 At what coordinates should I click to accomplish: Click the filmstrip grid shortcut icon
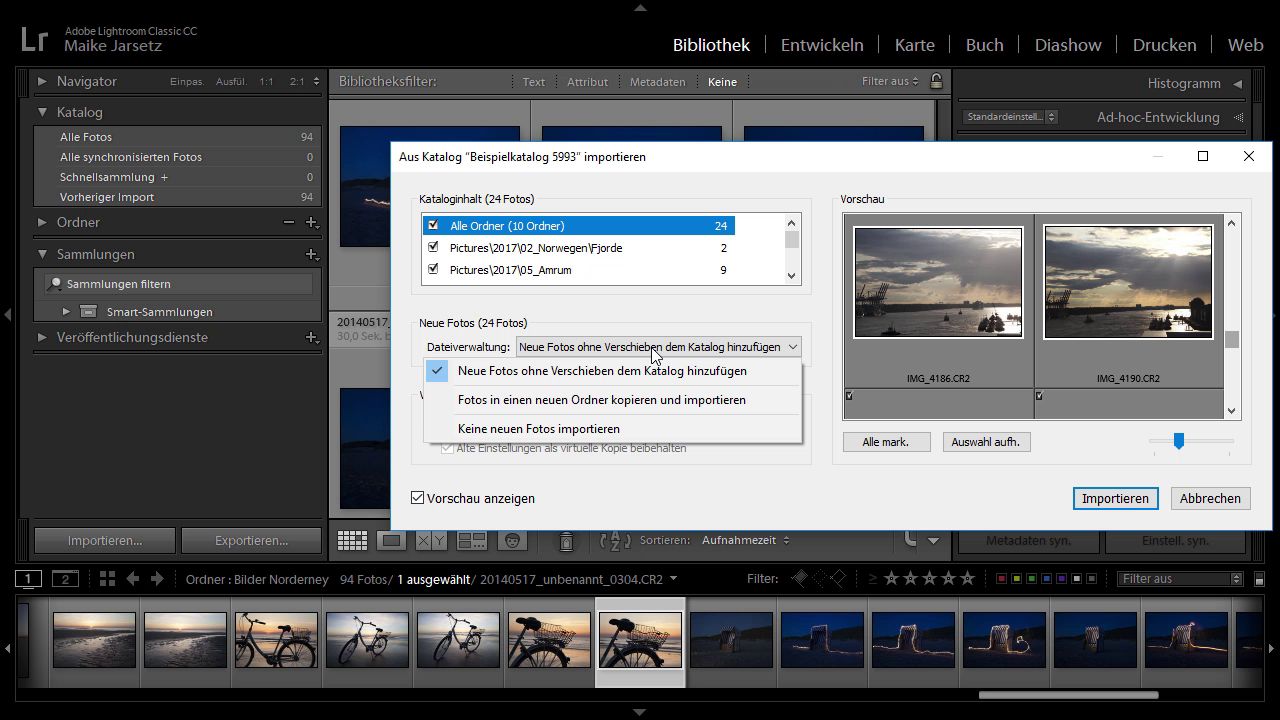coord(107,579)
